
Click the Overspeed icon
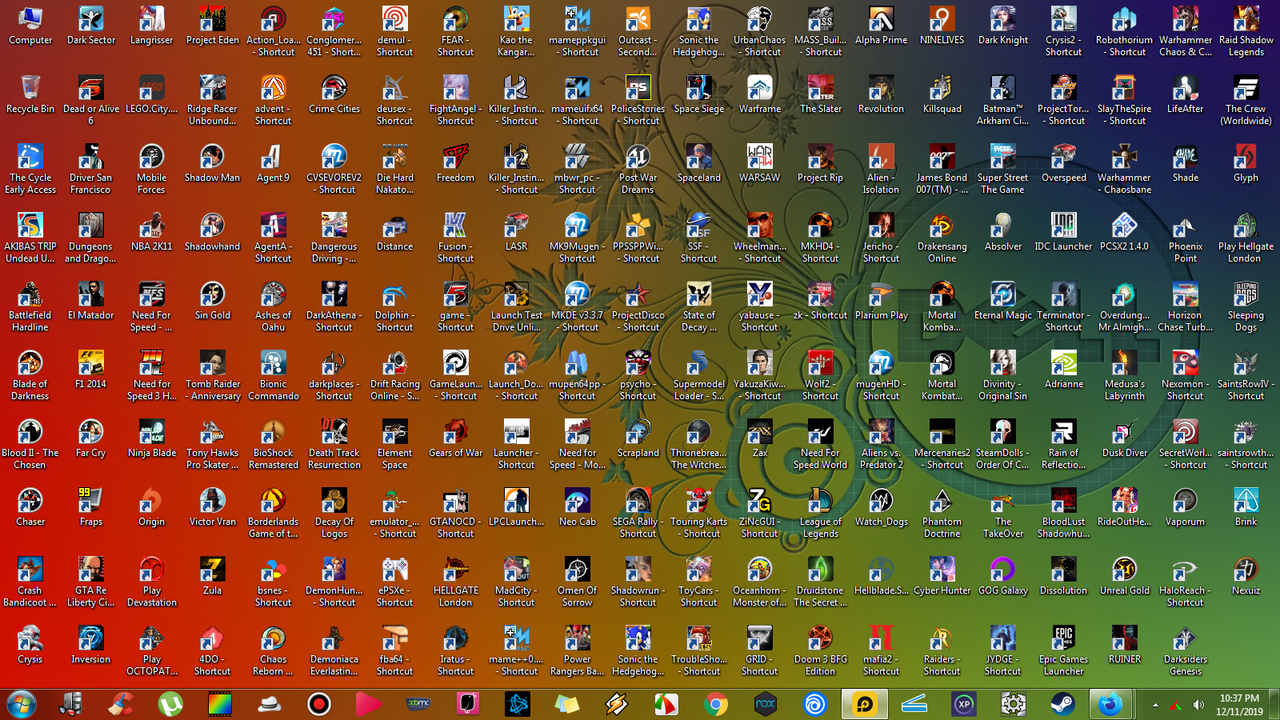tap(1063, 163)
